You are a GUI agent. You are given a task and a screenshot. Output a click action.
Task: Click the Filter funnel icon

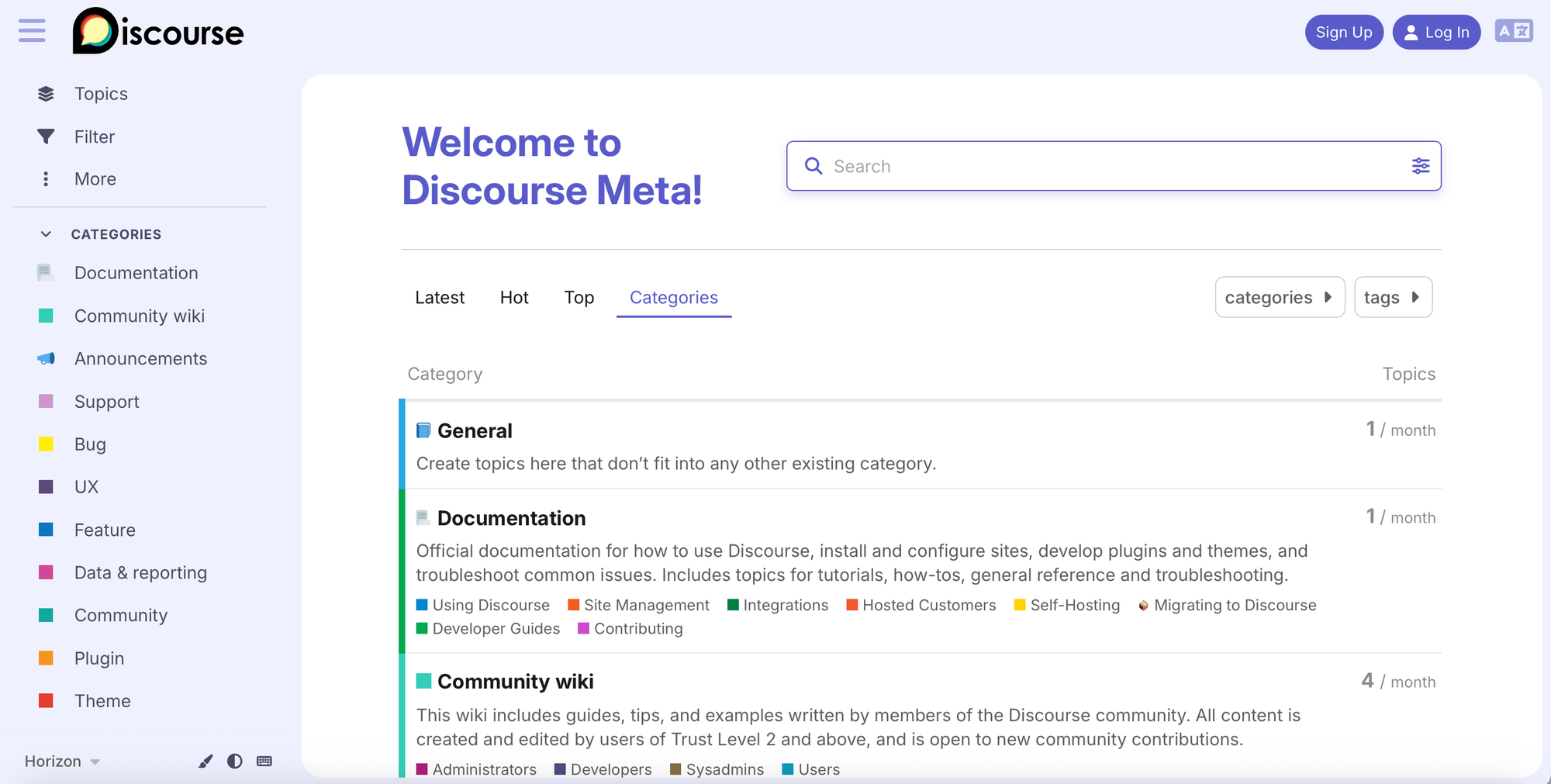(x=46, y=136)
